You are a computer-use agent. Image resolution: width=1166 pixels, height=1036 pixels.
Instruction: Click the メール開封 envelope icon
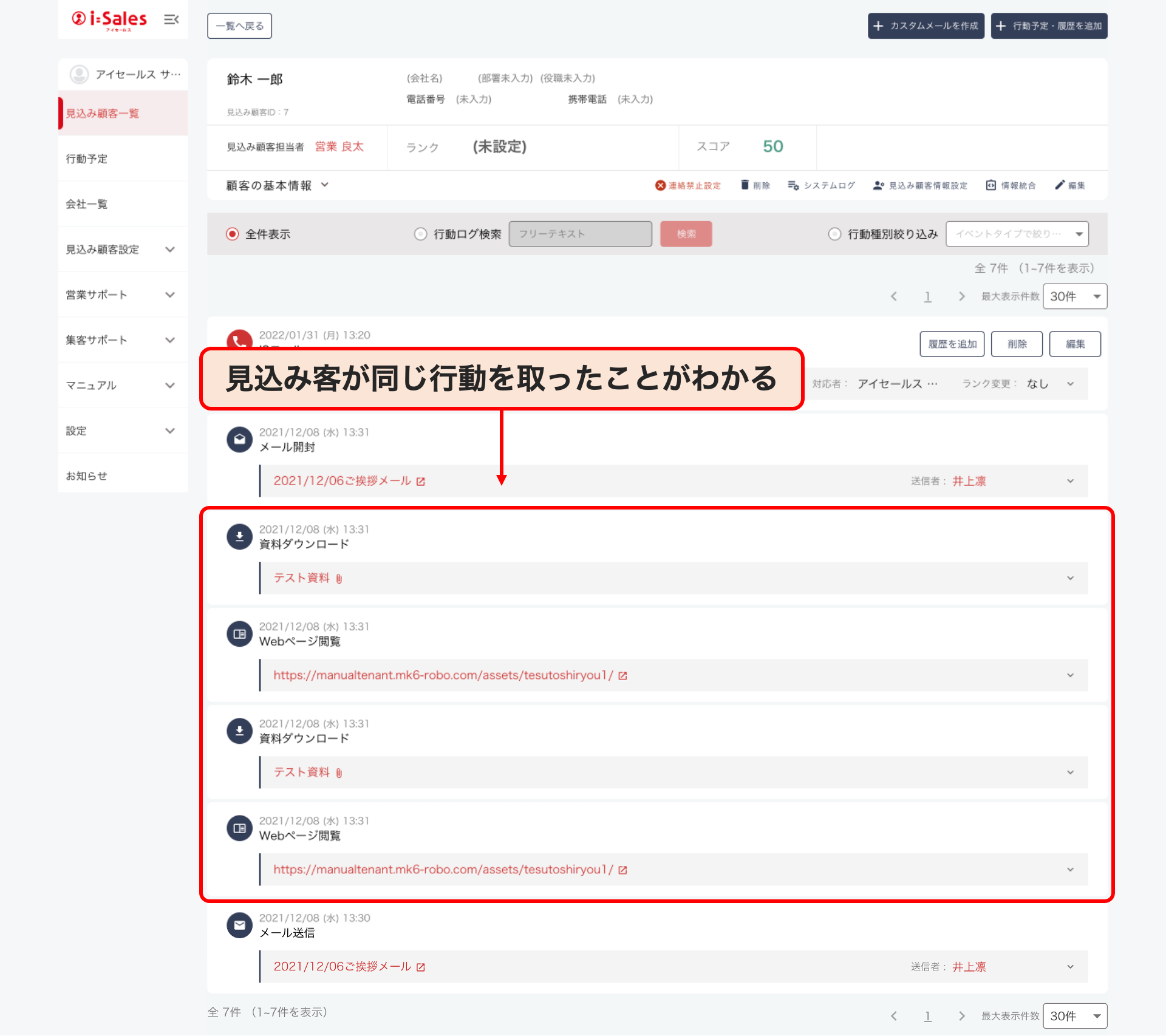[x=239, y=439]
